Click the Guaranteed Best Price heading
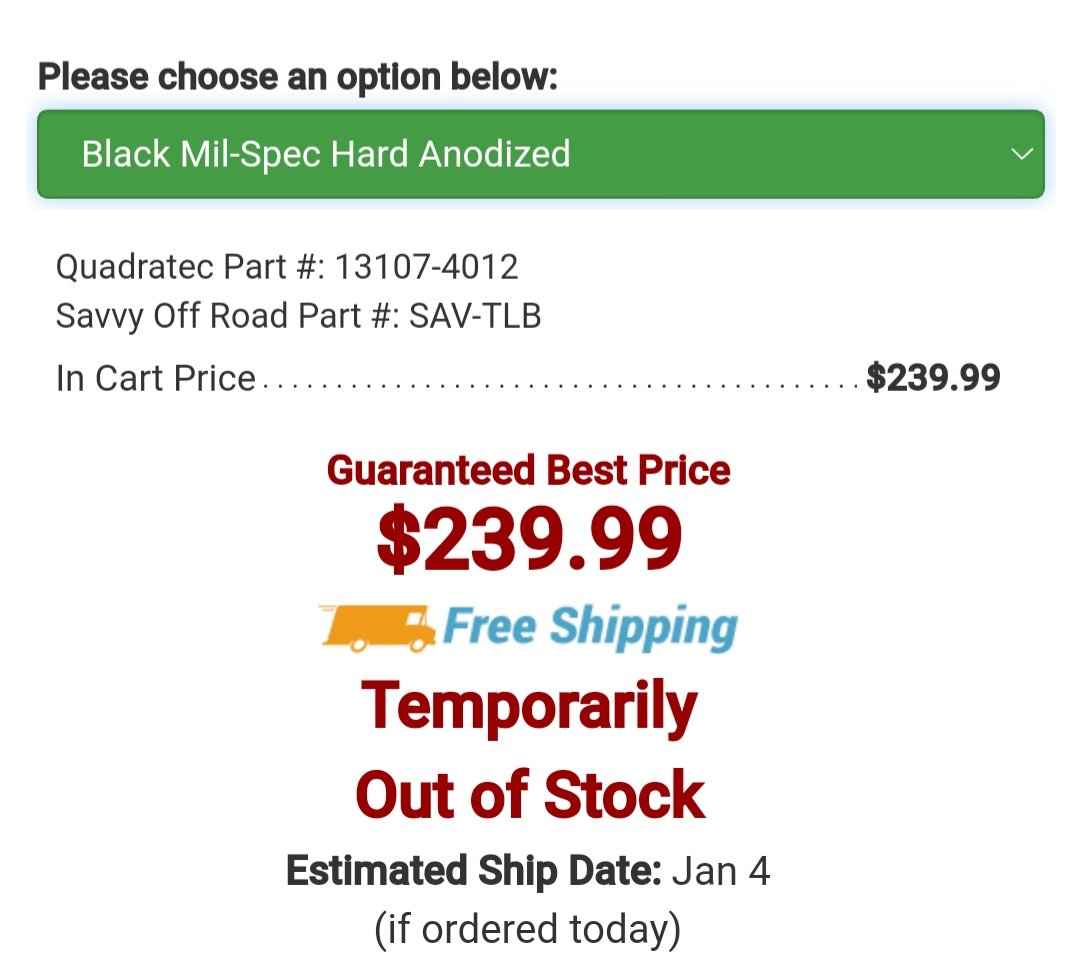The image size is (1078, 964). 529,470
